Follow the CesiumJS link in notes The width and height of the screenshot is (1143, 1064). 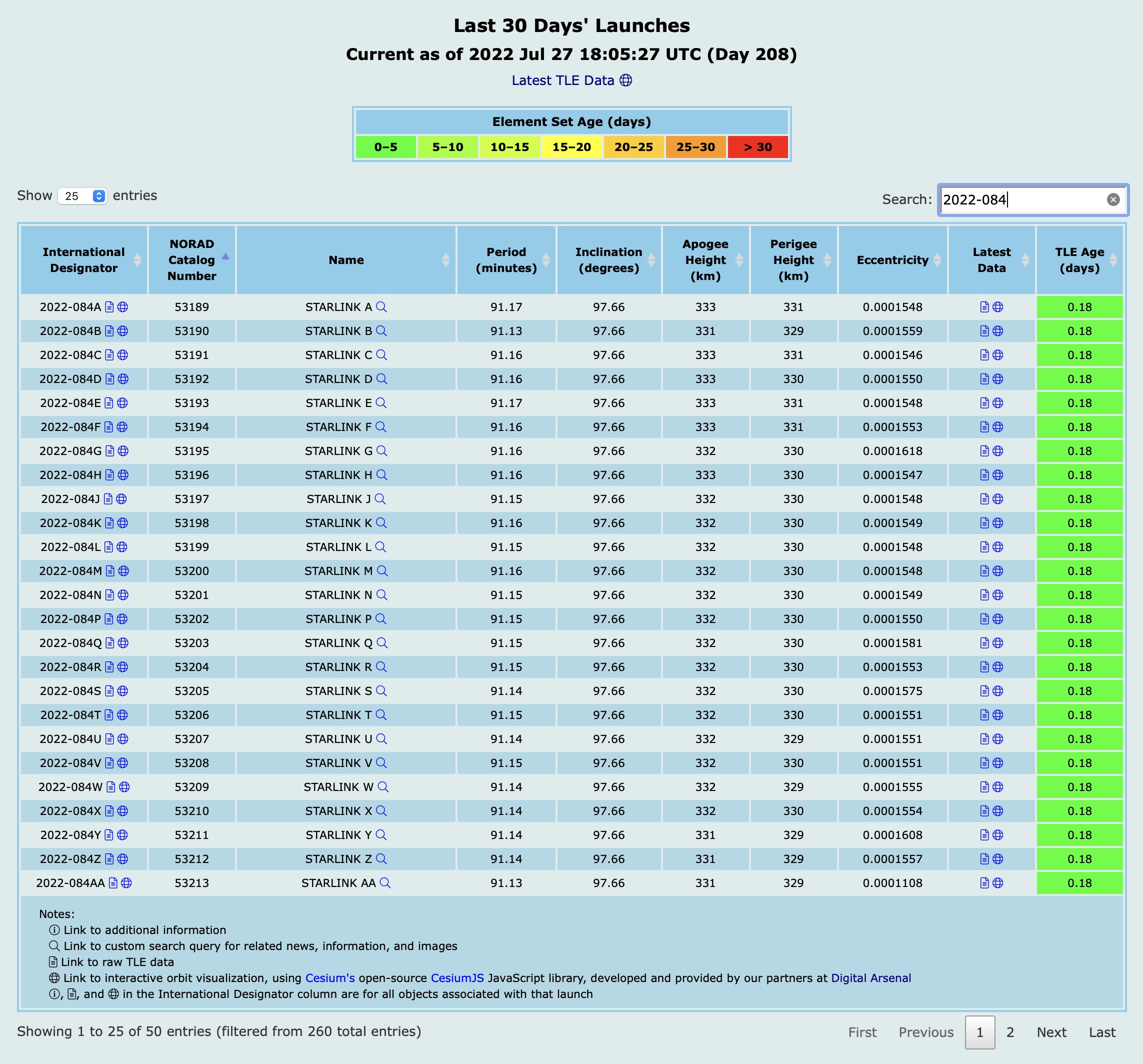(x=457, y=978)
